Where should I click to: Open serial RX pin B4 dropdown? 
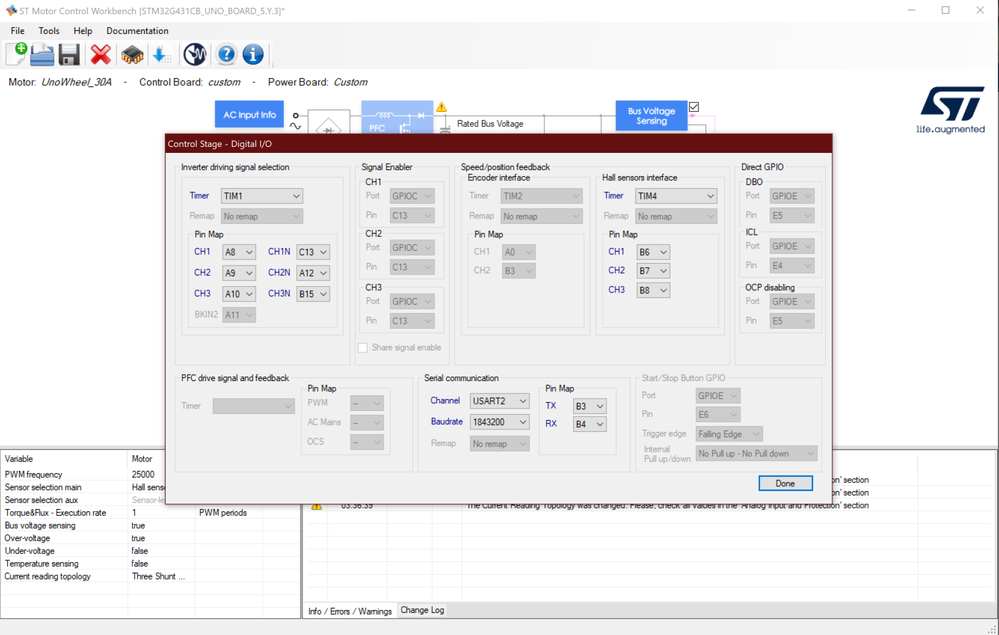589,424
